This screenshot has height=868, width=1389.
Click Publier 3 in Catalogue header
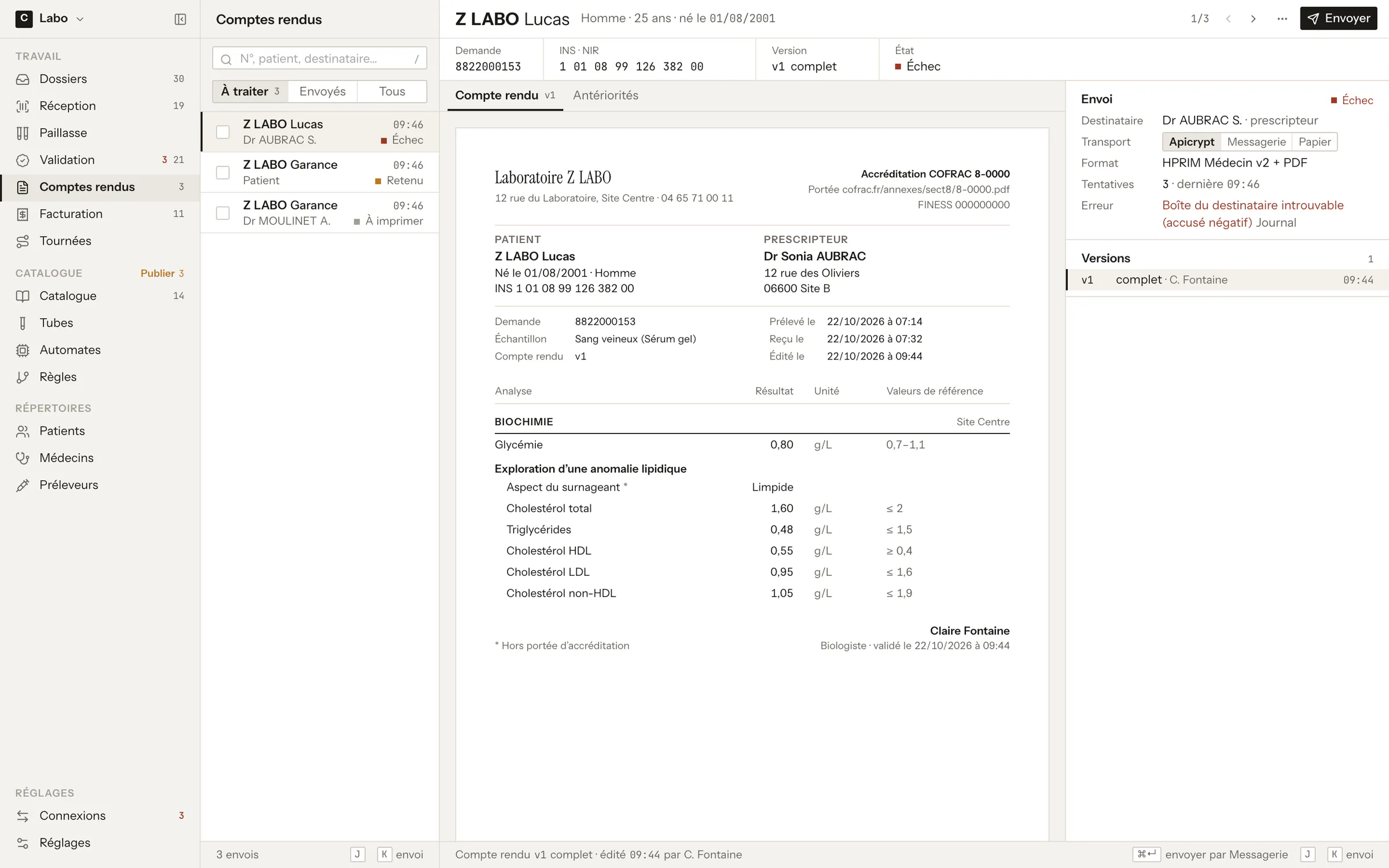click(162, 273)
